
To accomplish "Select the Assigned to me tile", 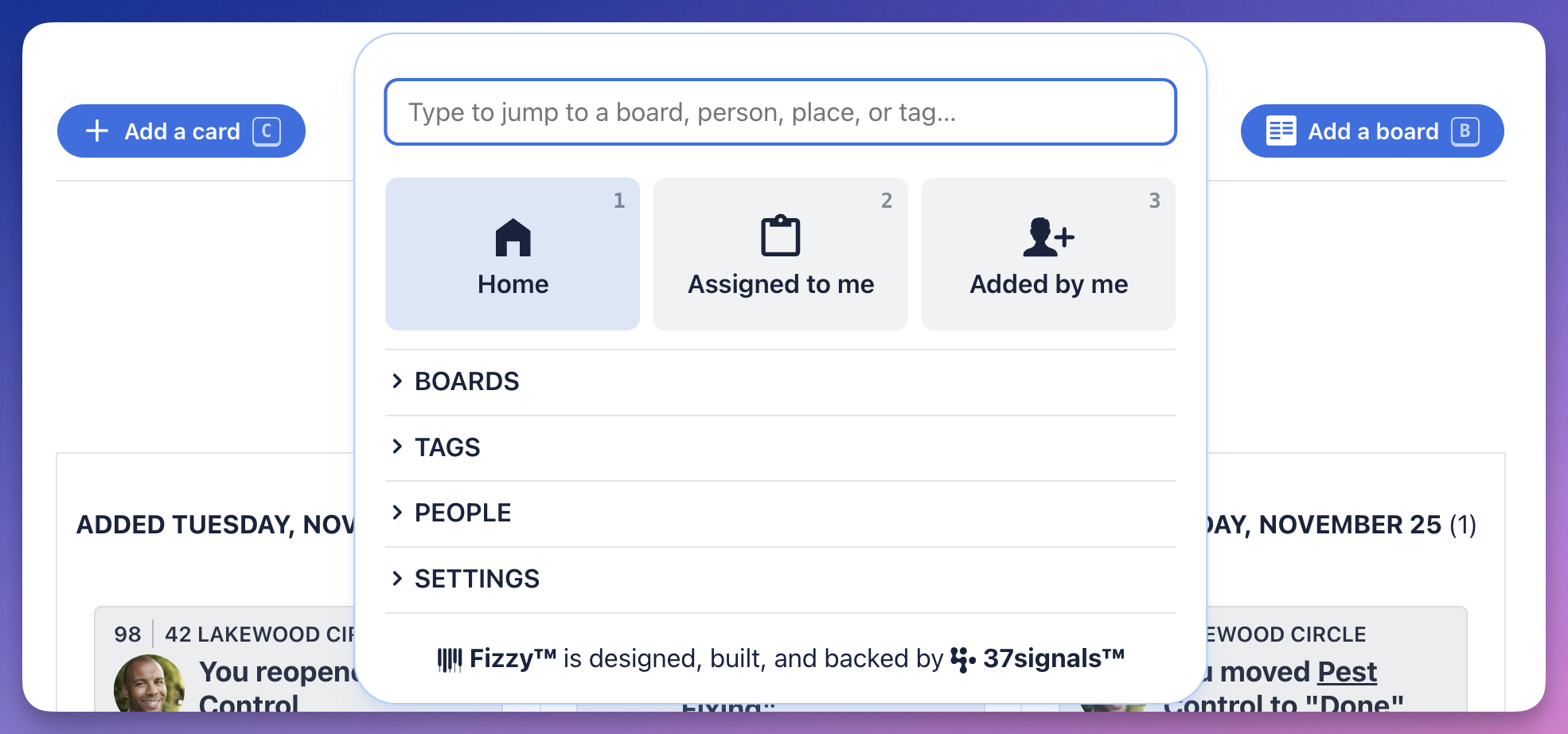I will [780, 255].
